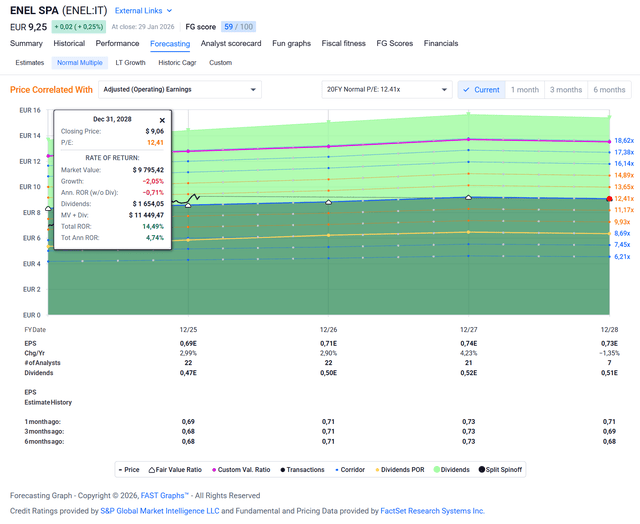Toggle the Transactions legend entry
Image resolution: width=640 pixels, height=524 pixels.
click(302, 470)
